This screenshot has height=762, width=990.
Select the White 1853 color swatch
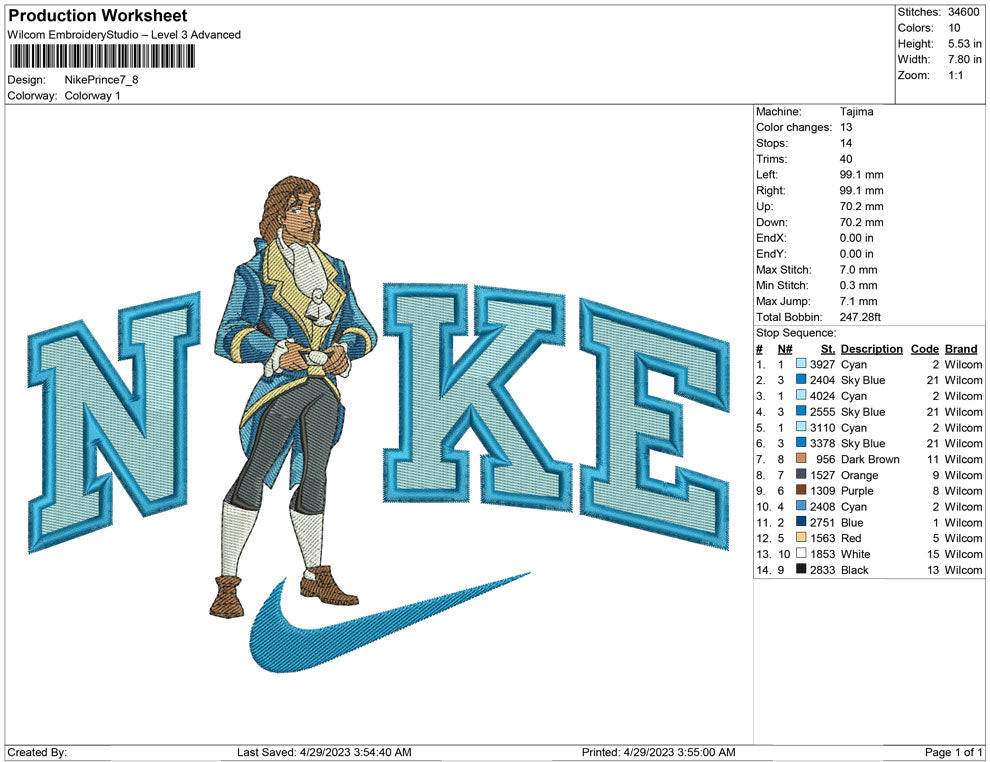[x=801, y=554]
